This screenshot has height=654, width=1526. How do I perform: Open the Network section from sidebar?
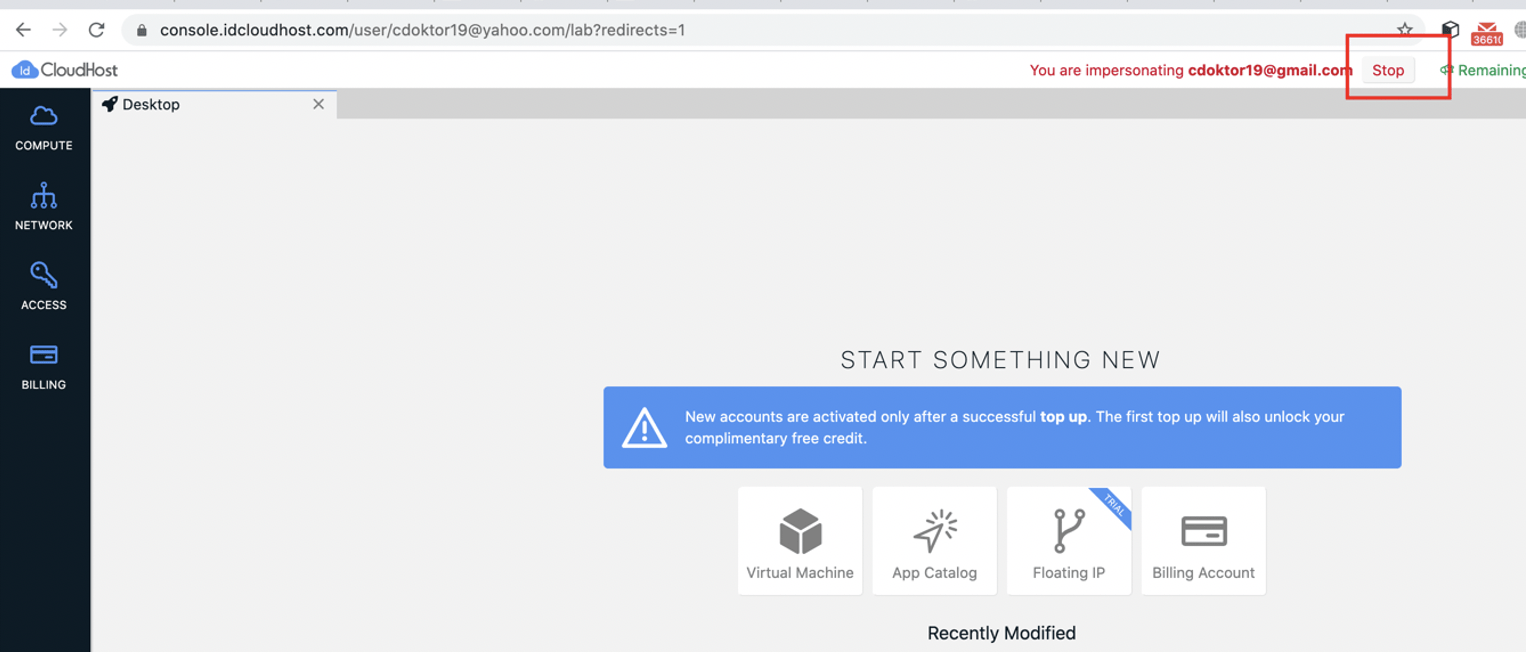[44, 197]
